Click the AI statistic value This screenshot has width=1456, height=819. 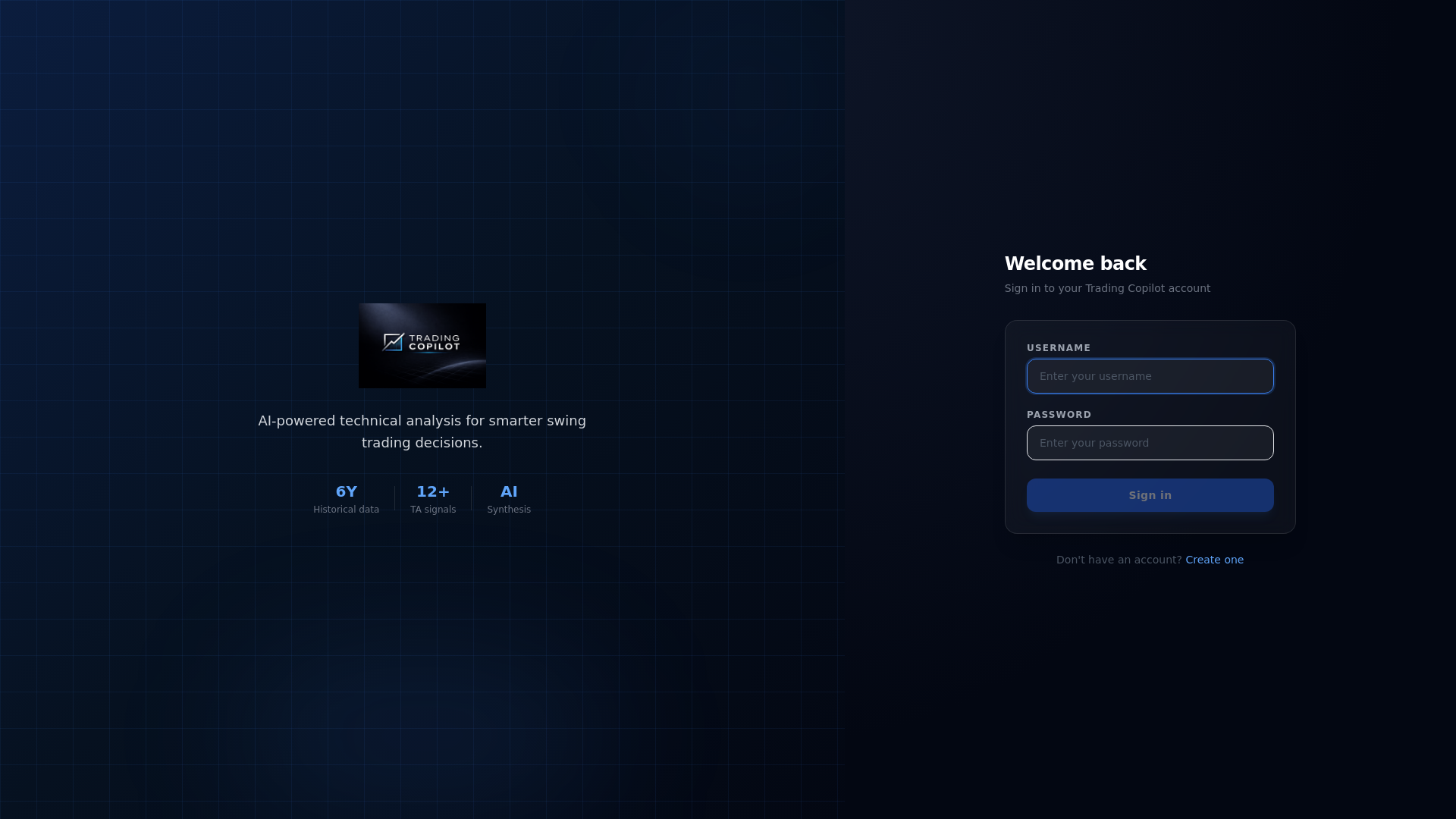click(509, 491)
